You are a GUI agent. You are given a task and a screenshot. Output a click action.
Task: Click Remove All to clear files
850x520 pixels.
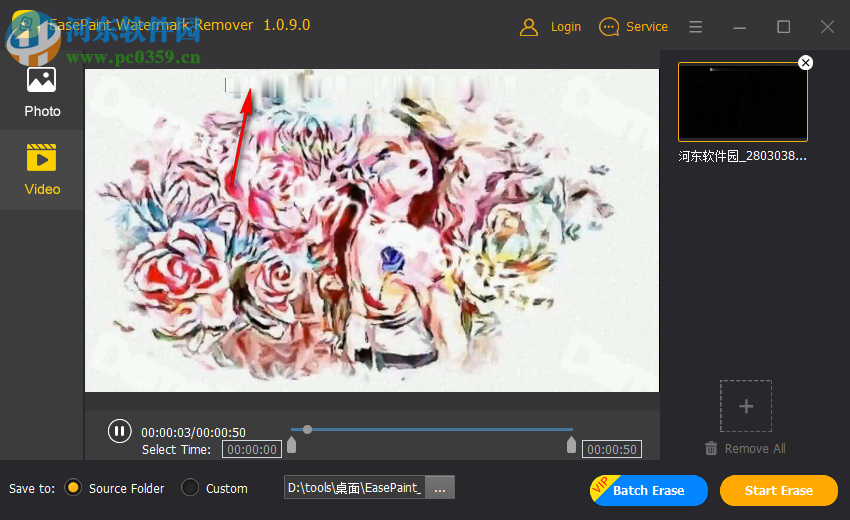pos(755,448)
